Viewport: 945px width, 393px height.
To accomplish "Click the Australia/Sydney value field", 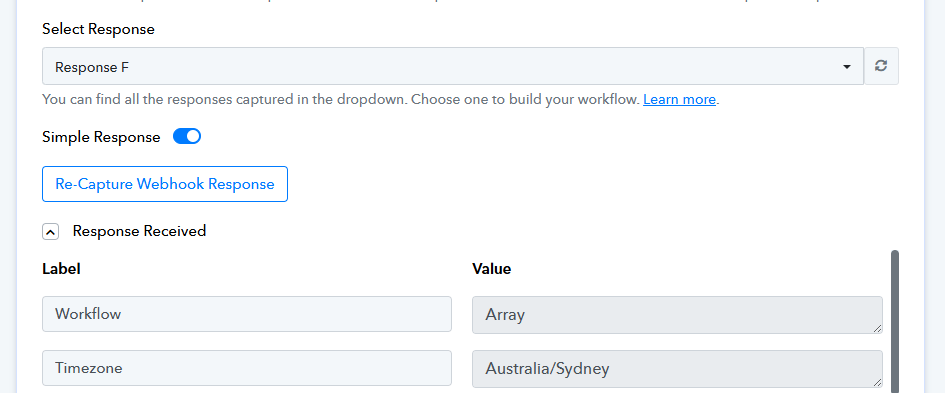I will tap(677, 369).
